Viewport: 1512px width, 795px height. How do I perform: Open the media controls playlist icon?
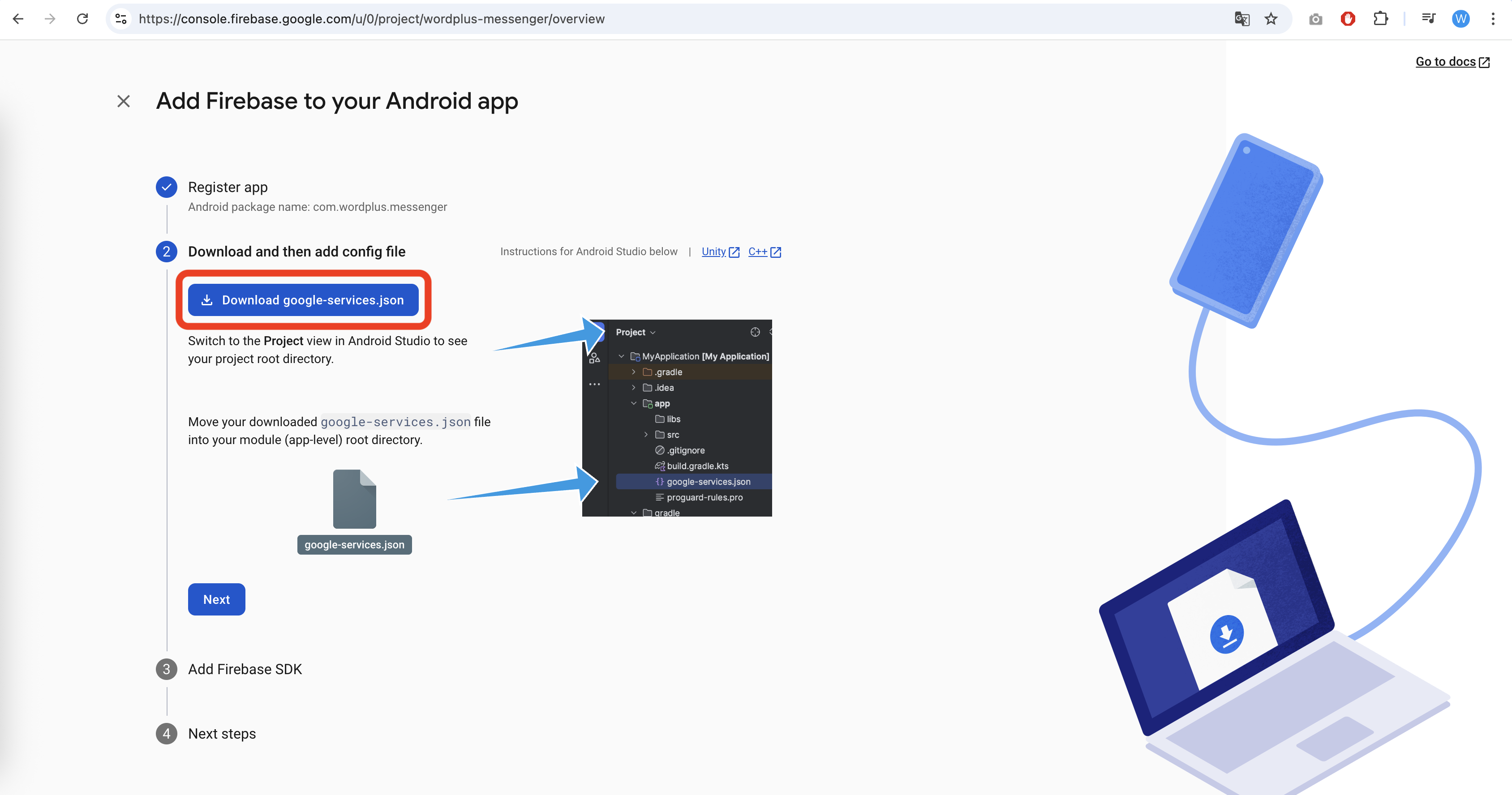click(1429, 19)
